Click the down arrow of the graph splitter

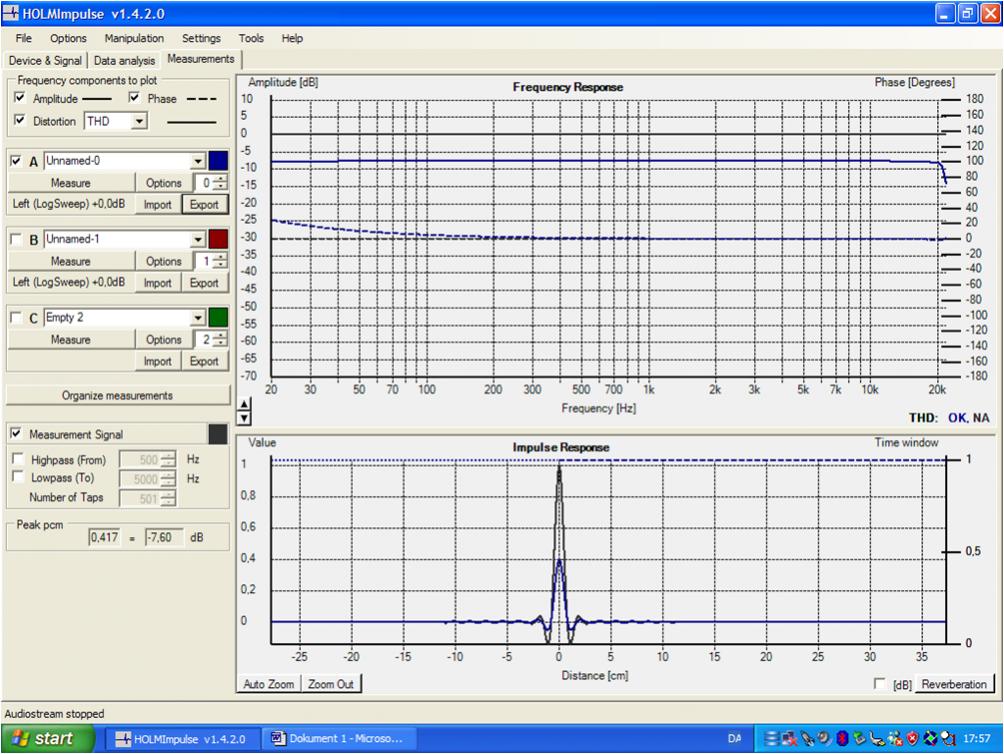click(x=244, y=418)
